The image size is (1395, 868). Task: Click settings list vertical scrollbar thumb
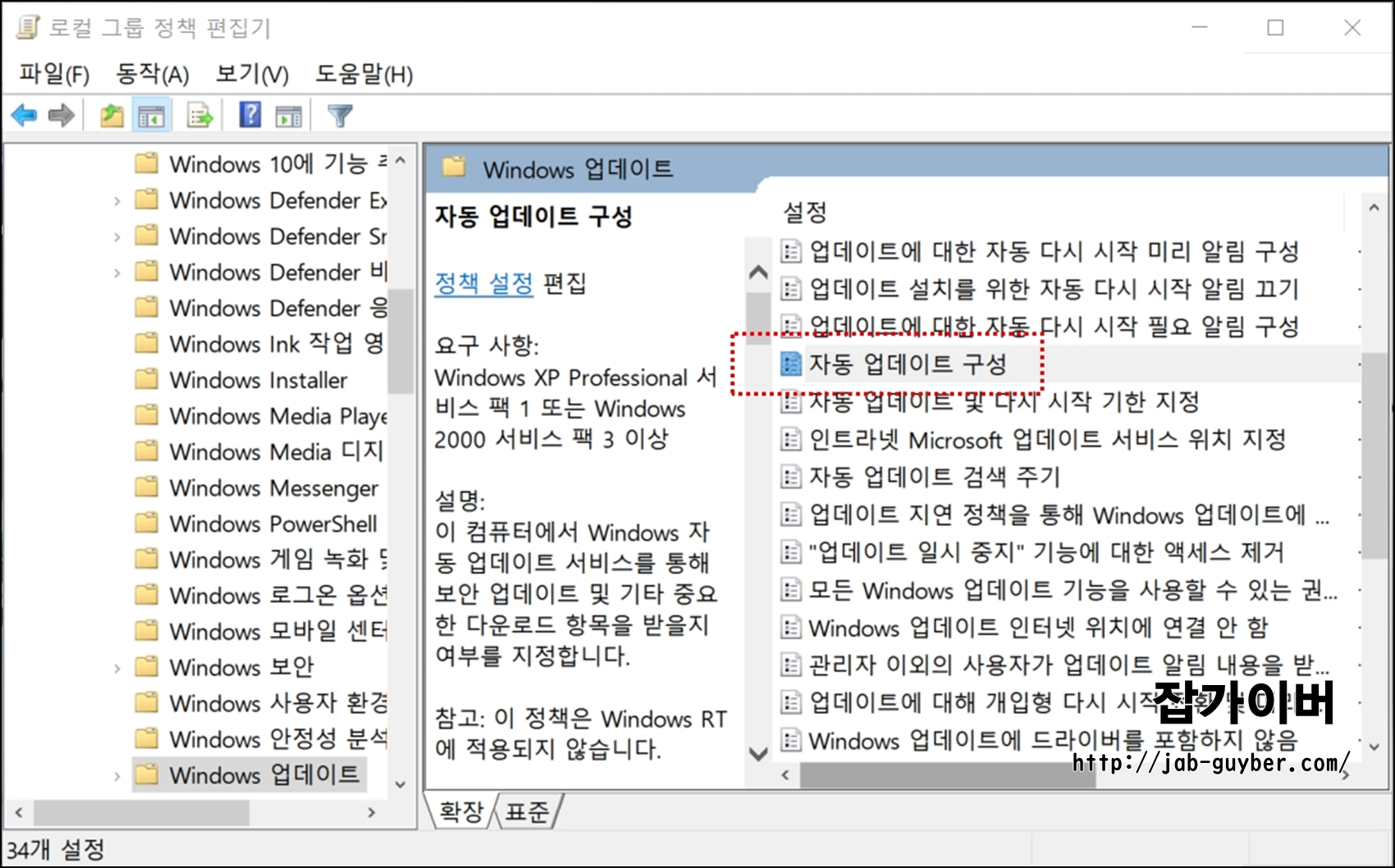(x=1374, y=455)
